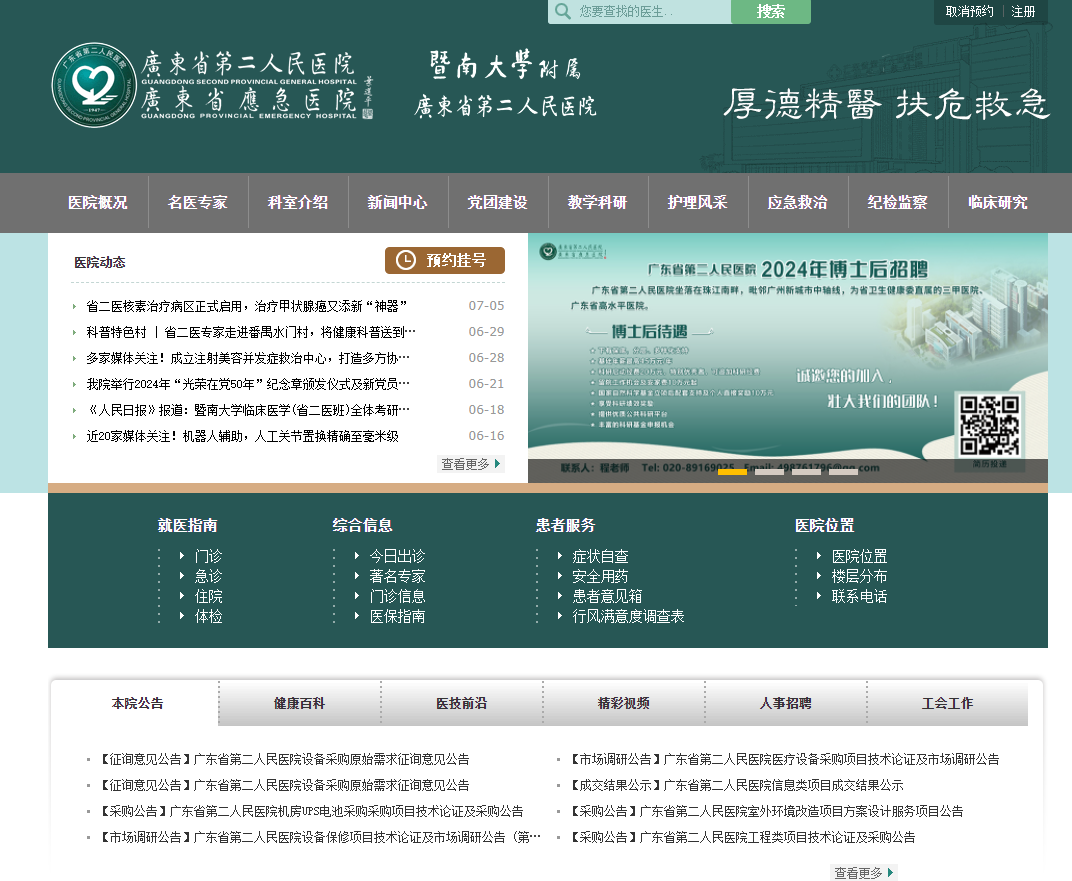Open the 2024年博士后招聘 banner

(788, 357)
